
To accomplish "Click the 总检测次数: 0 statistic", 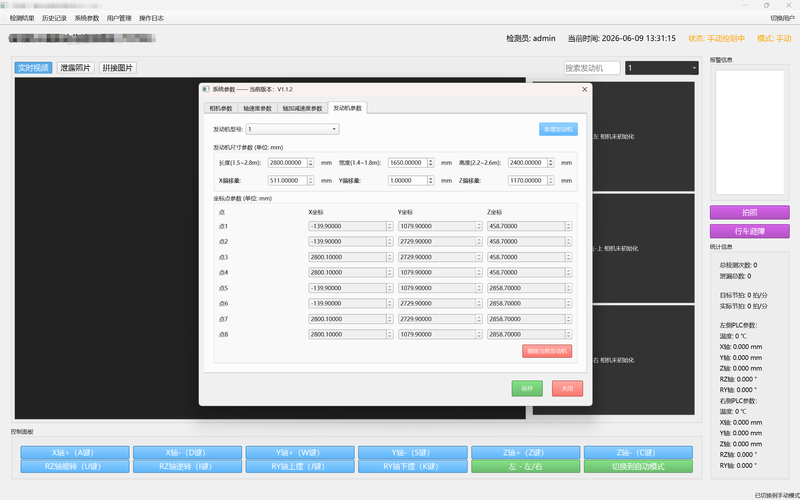I will [738, 265].
